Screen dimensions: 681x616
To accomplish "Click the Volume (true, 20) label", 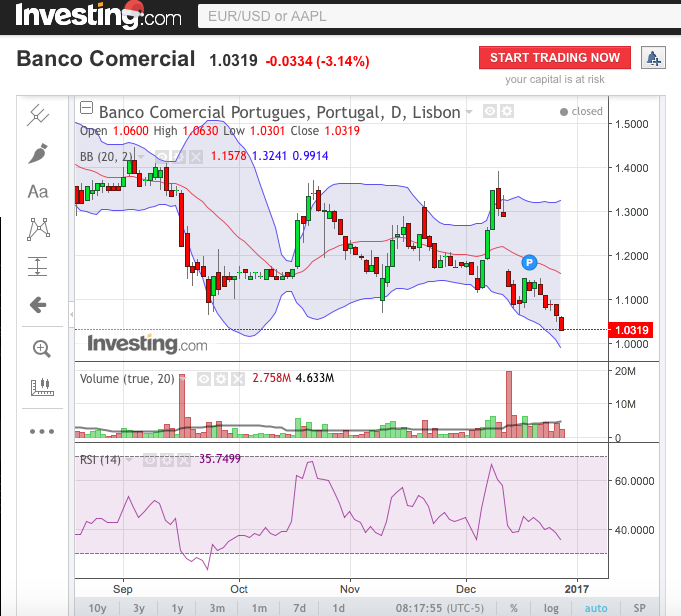I will pyautogui.click(x=127, y=379).
